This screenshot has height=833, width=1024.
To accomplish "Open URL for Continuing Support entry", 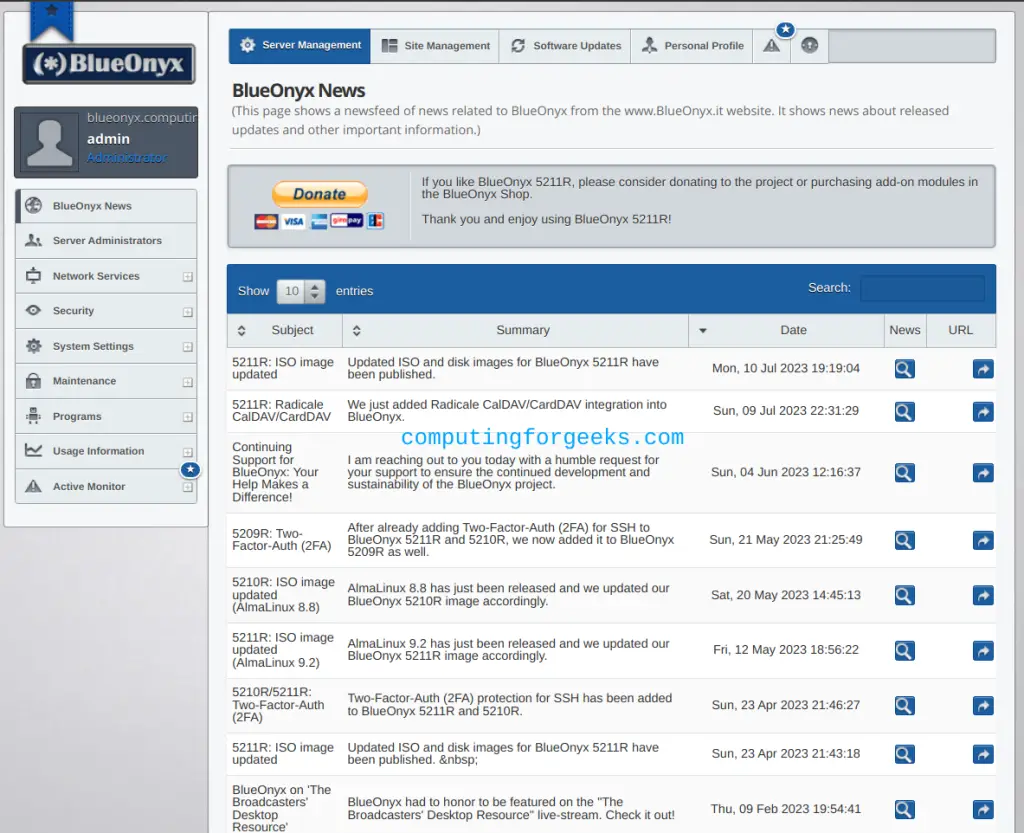I will click(x=983, y=473).
